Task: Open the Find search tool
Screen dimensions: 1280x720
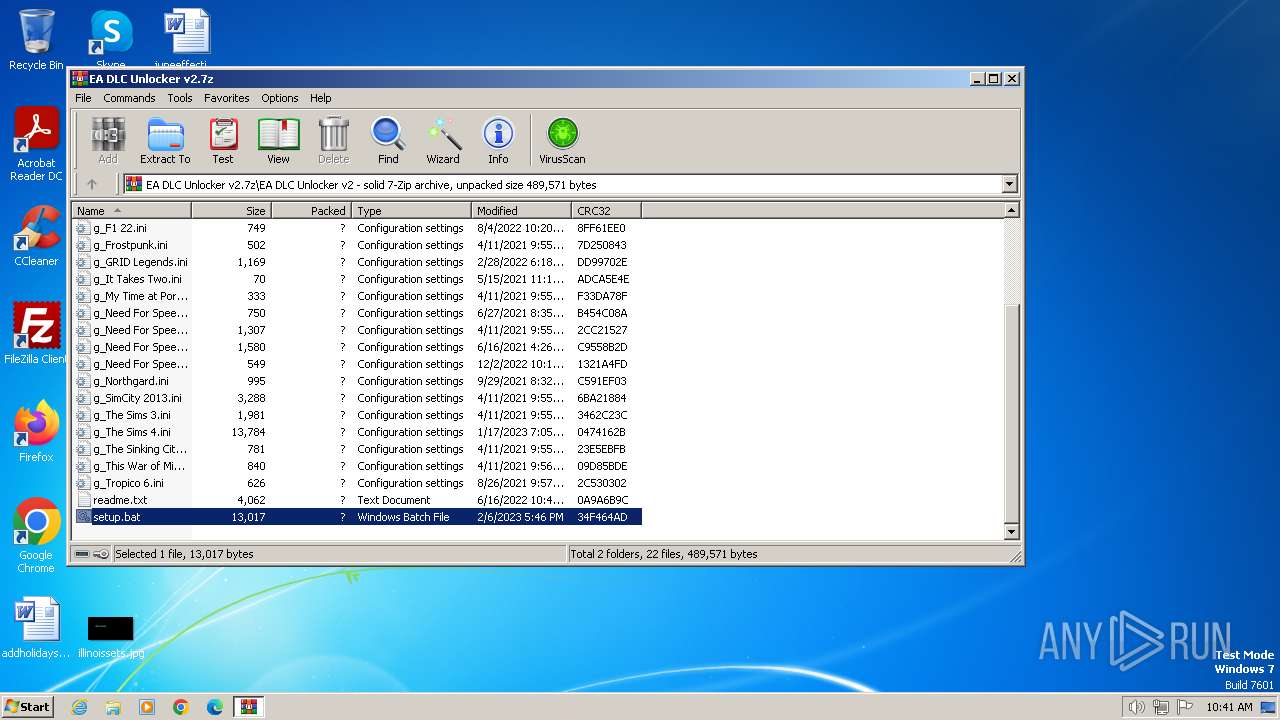Action: pyautogui.click(x=388, y=141)
